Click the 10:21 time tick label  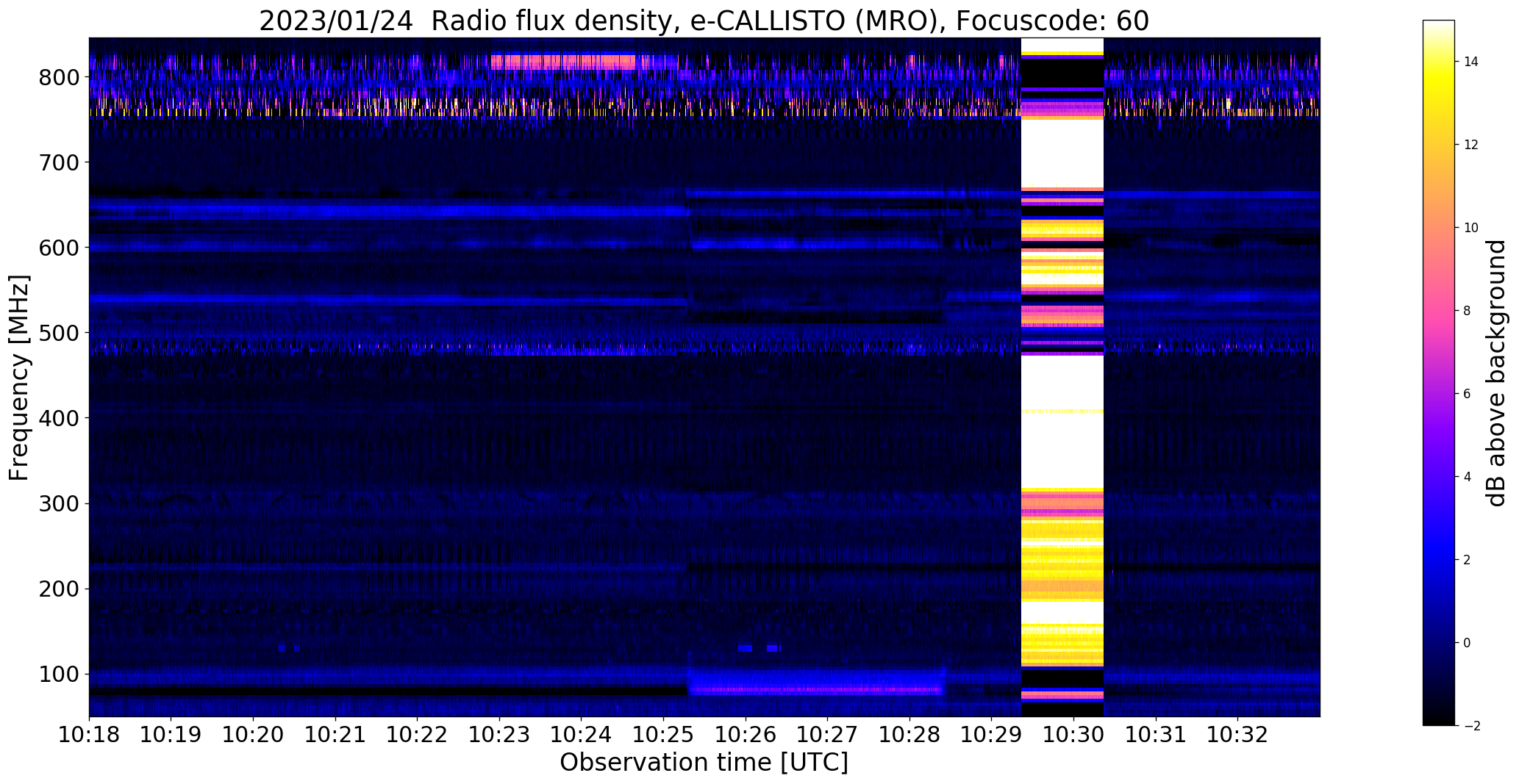(335, 735)
